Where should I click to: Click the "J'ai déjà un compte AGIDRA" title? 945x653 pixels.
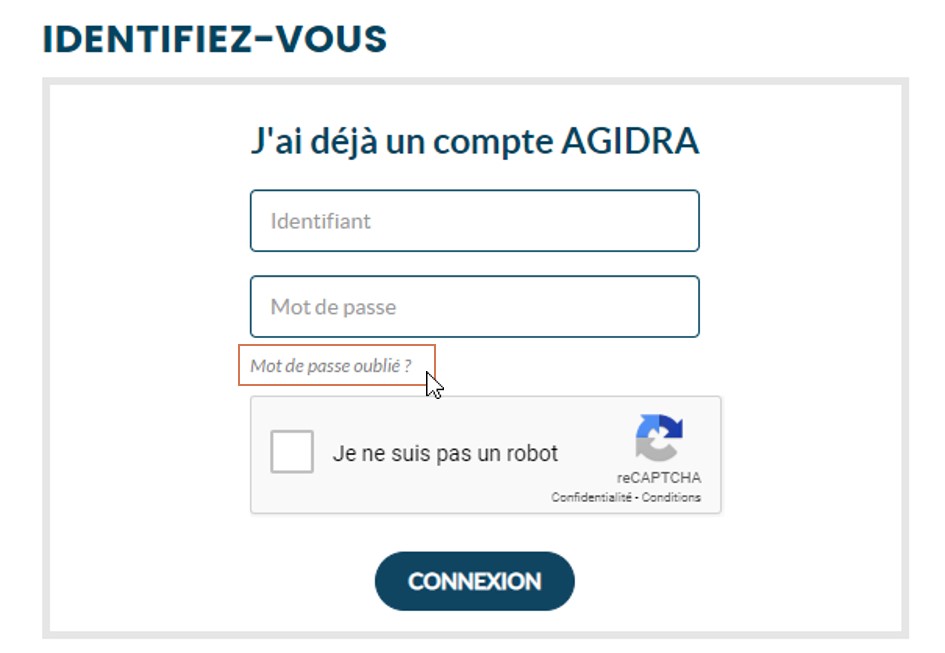point(474,142)
